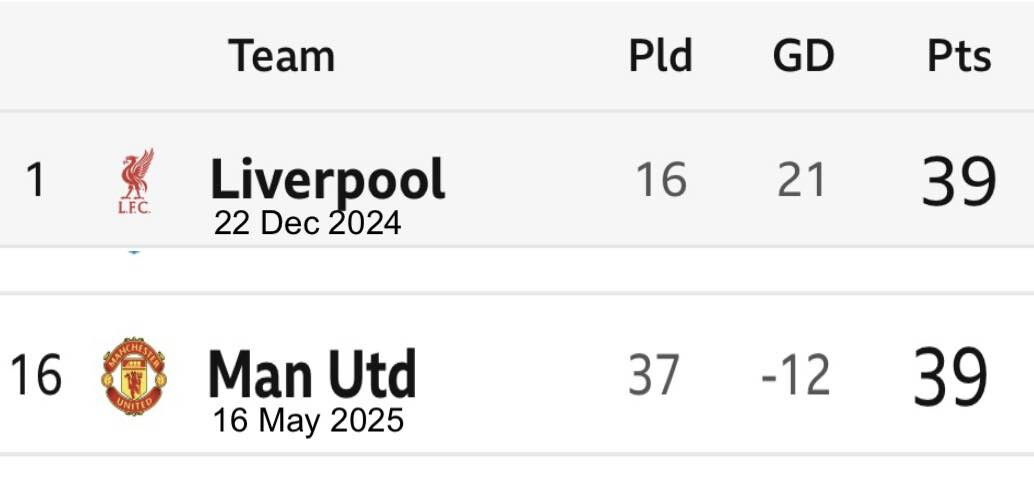The width and height of the screenshot is (1034, 478).
Task: Open the Man Utd team name link
Action: tap(312, 374)
